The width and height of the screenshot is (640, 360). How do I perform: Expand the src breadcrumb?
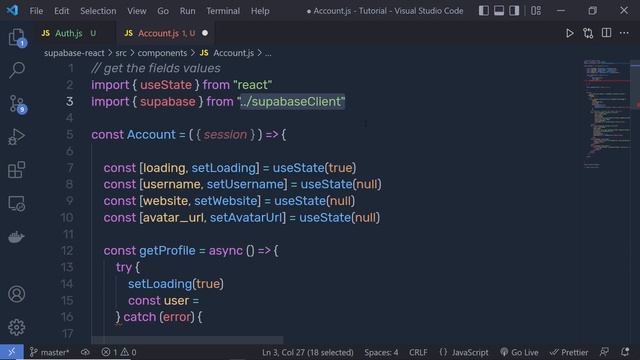click(x=121, y=53)
